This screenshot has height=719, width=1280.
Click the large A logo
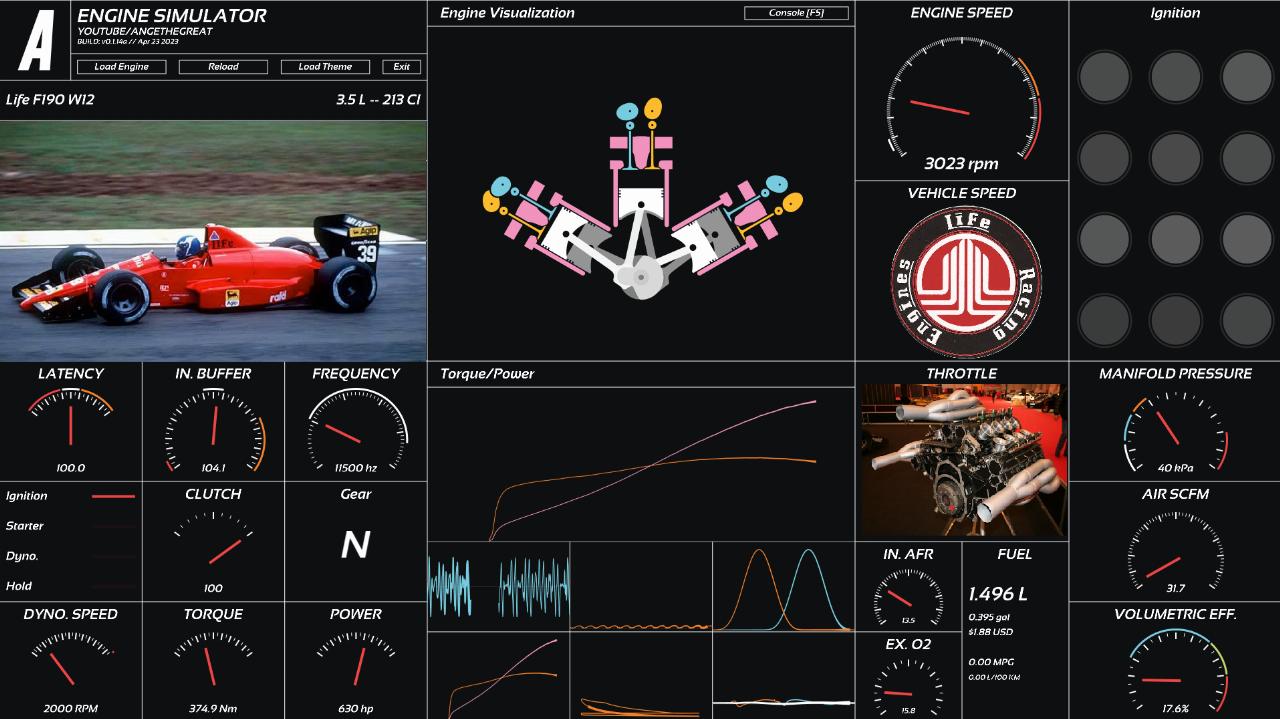36,40
